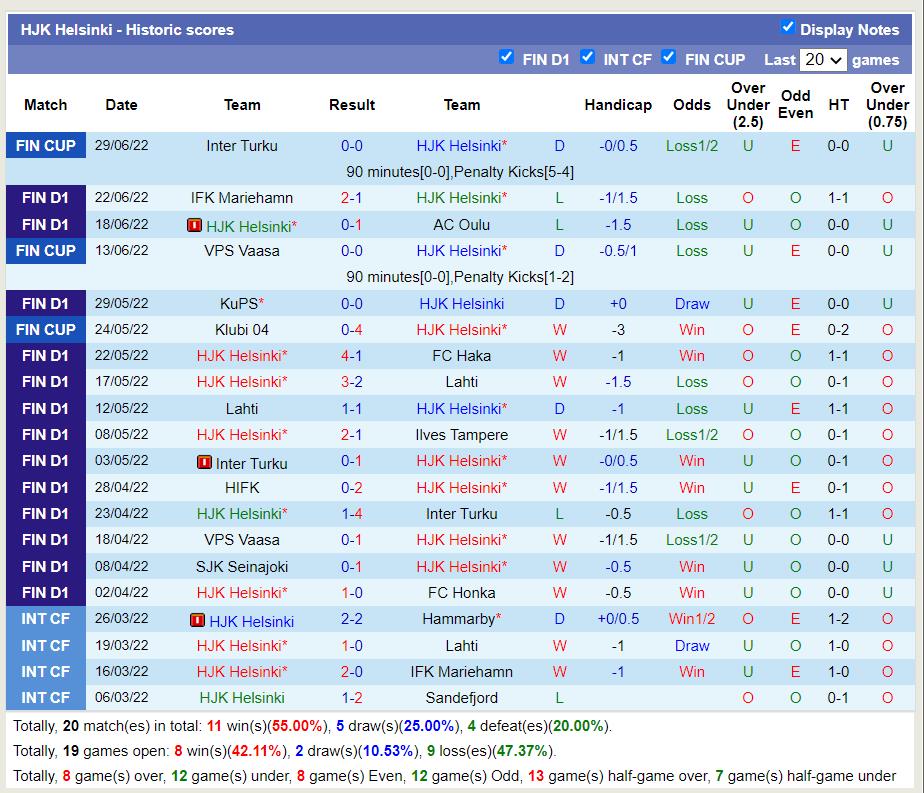The image size is (924, 793).
Task: Disable the FIN CUP filter checkbox
Action: coord(668,57)
